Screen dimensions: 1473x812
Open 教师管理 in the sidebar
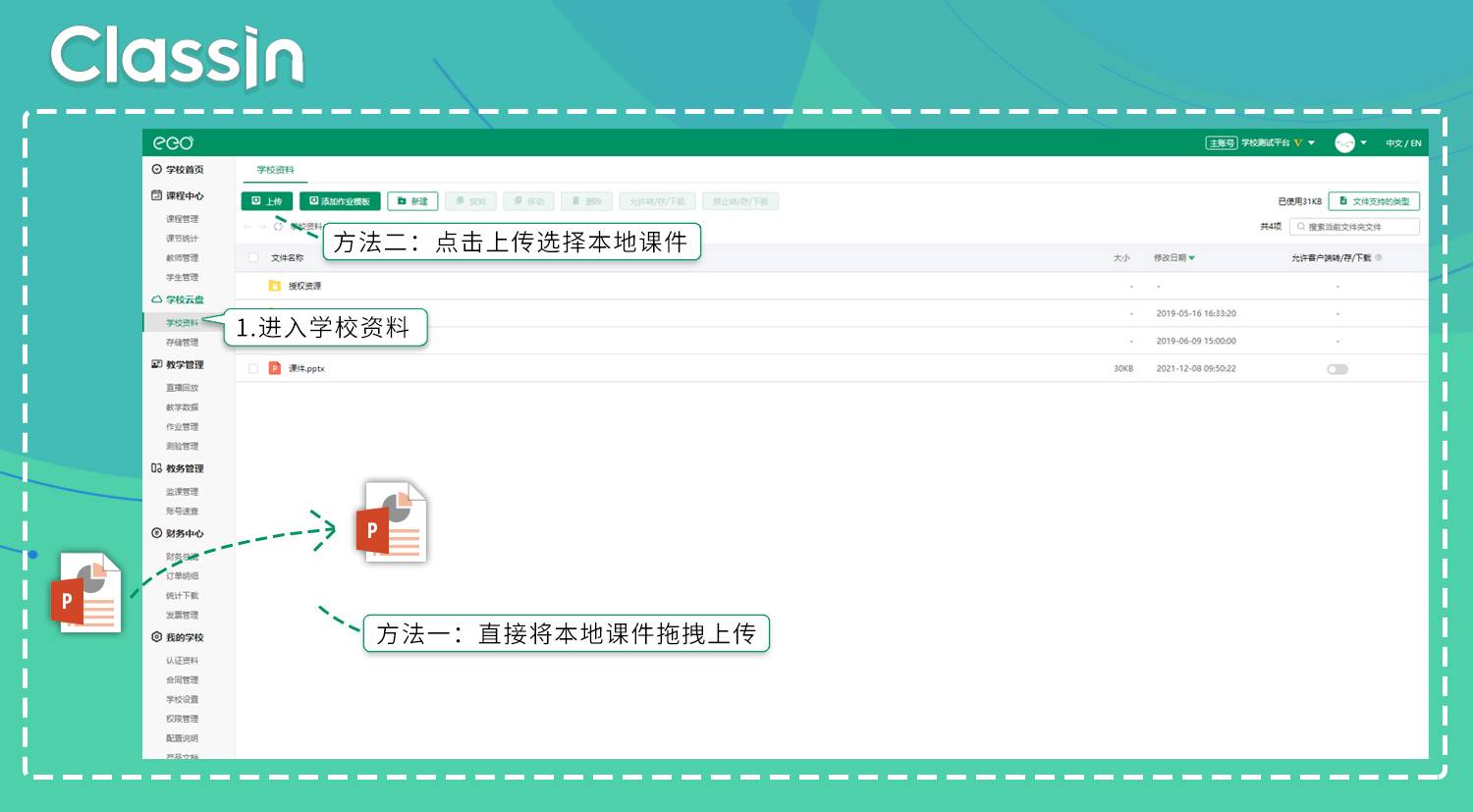[x=183, y=258]
